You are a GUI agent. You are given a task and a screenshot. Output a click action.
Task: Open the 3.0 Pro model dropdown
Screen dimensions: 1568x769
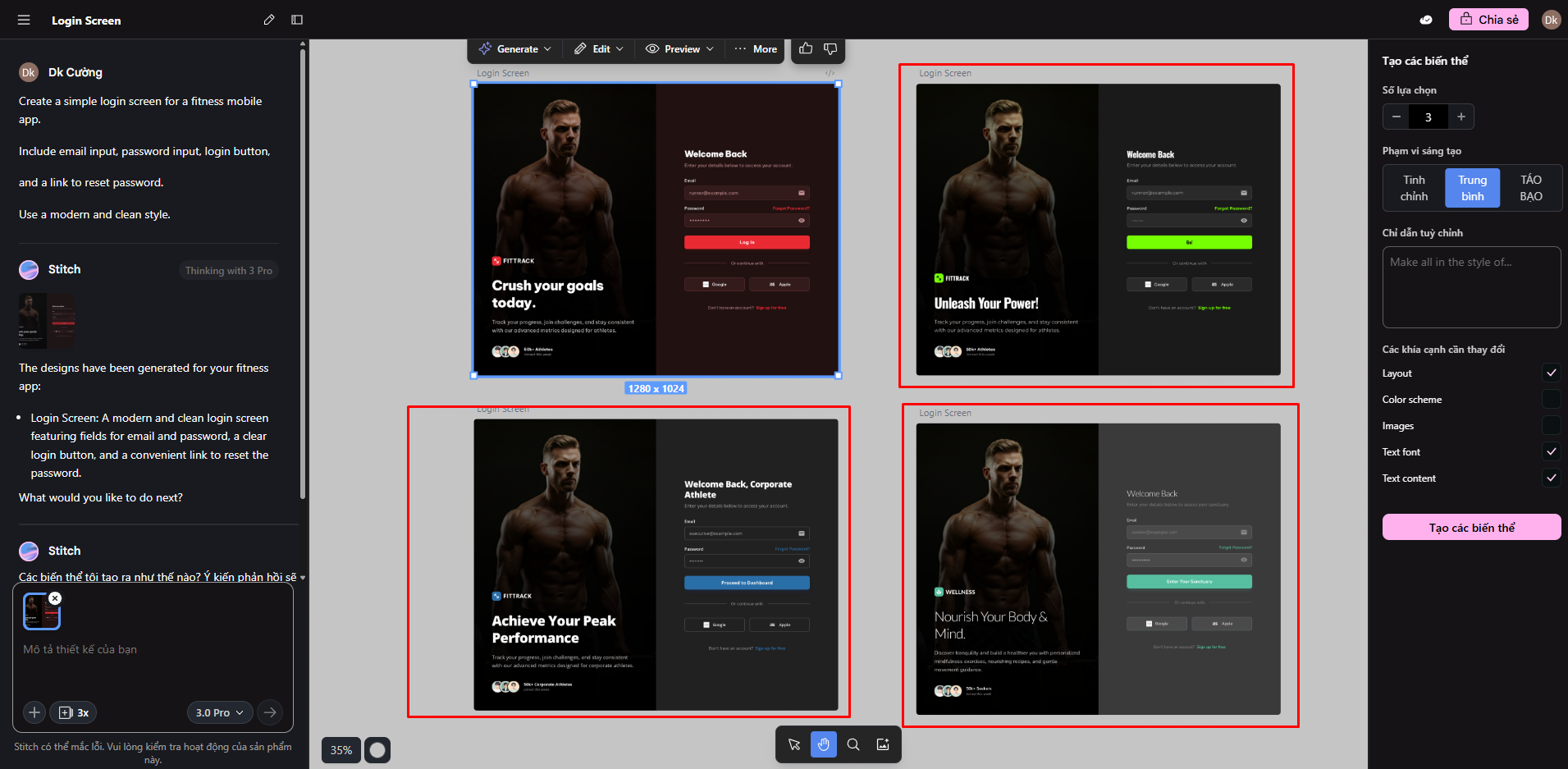pos(219,712)
